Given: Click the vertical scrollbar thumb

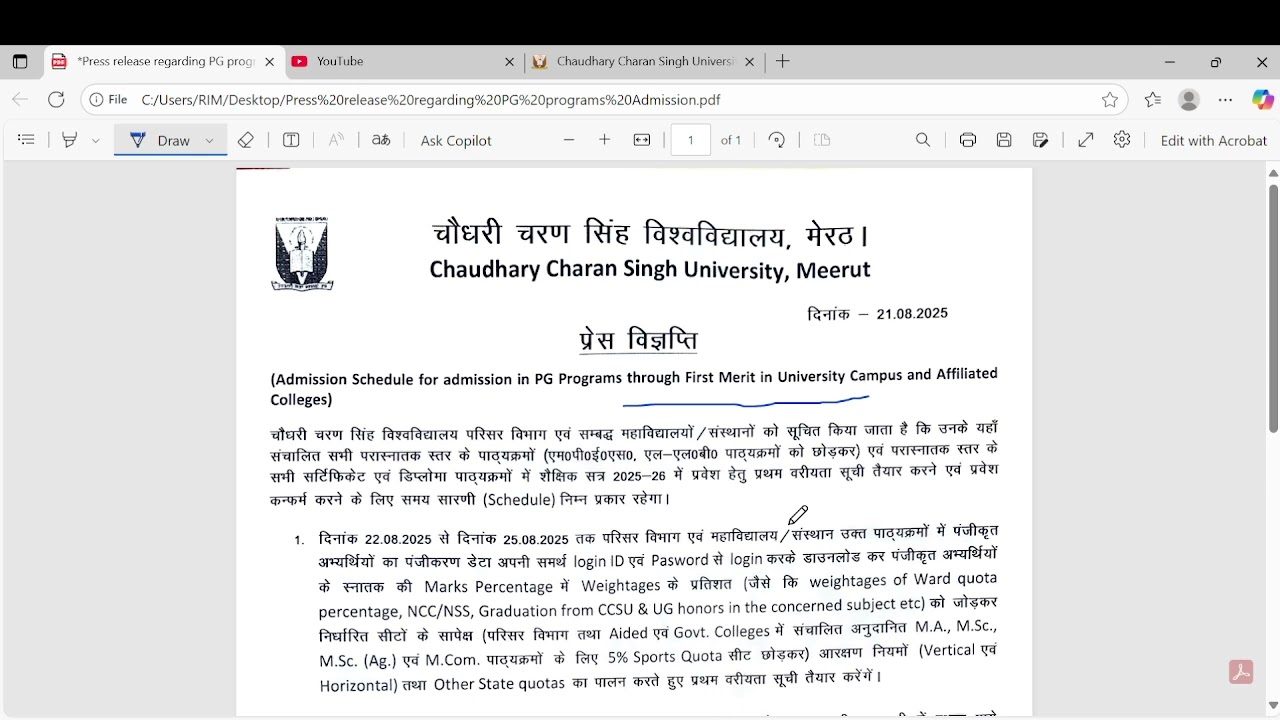Looking at the screenshot, I should [1273, 307].
